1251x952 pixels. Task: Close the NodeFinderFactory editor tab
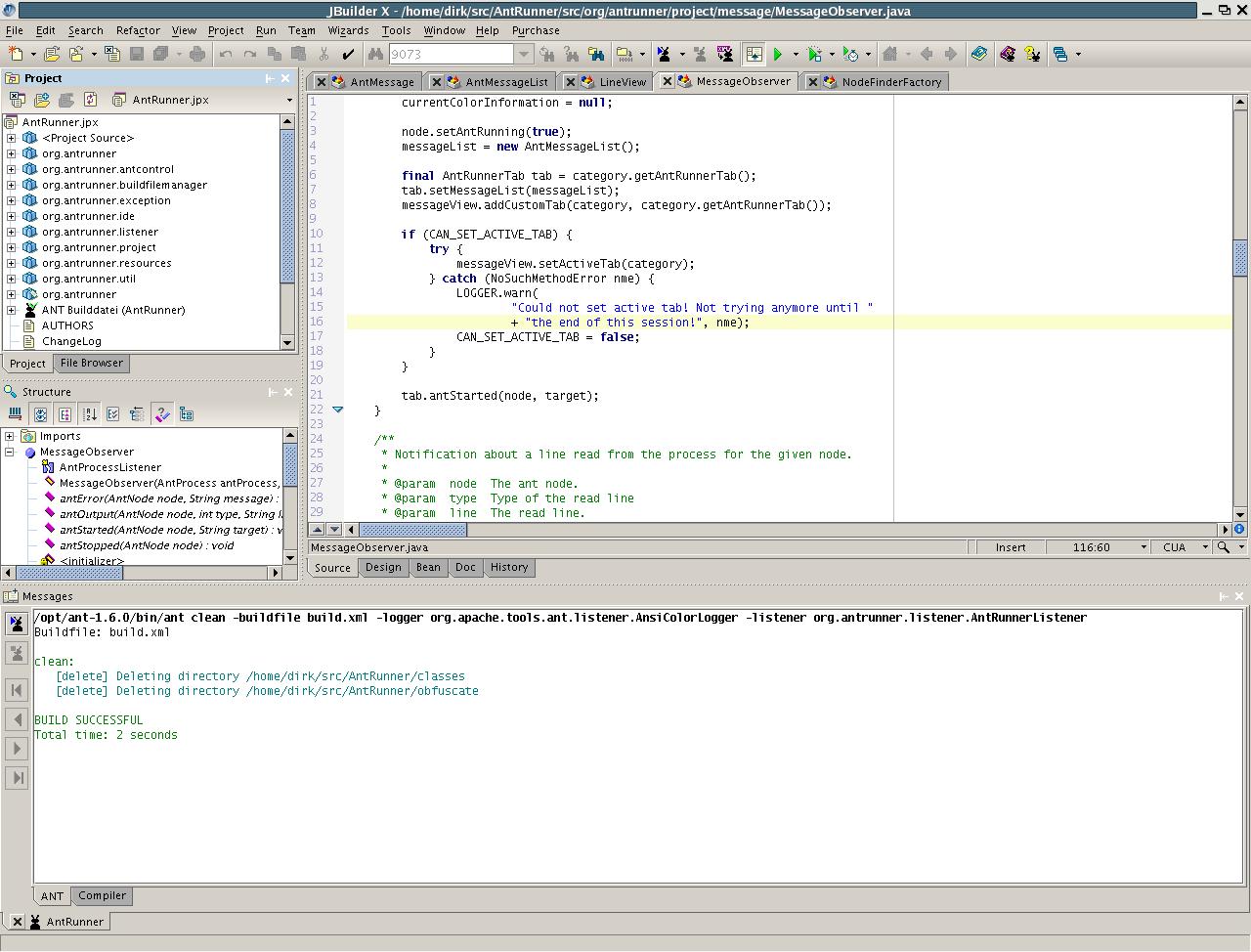pyautogui.click(x=812, y=82)
